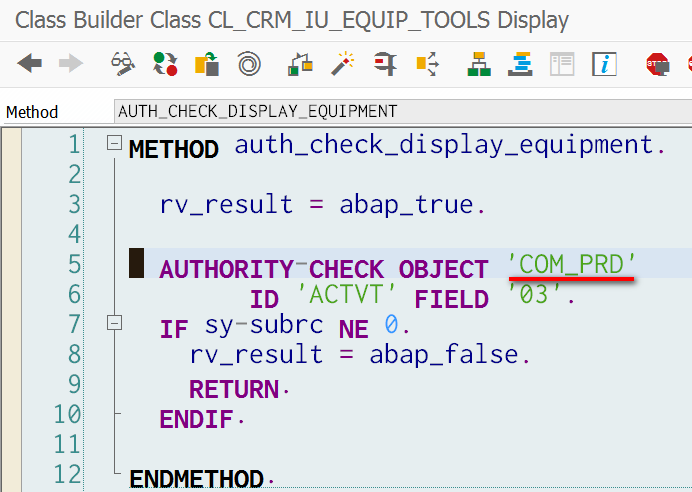Click AUTHORITY-CHECK keyword on line 5
Image resolution: width=692 pixels, height=492 pixels.
click(x=272, y=269)
